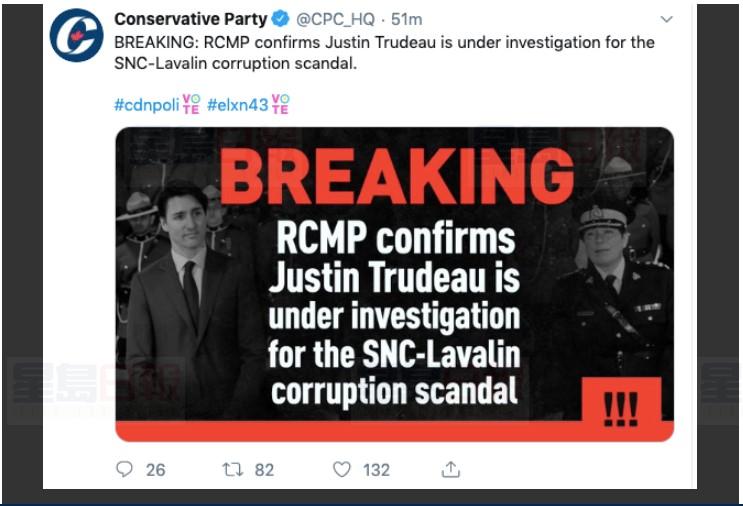Viewport: 743px width, 506px height.
Task: Open the Conservative Party account name link
Action: 190,19
